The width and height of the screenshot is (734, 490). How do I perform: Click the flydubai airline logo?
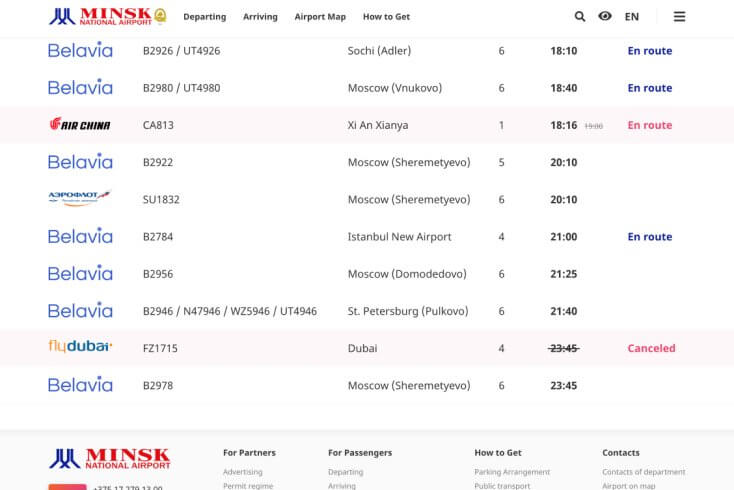coord(80,347)
